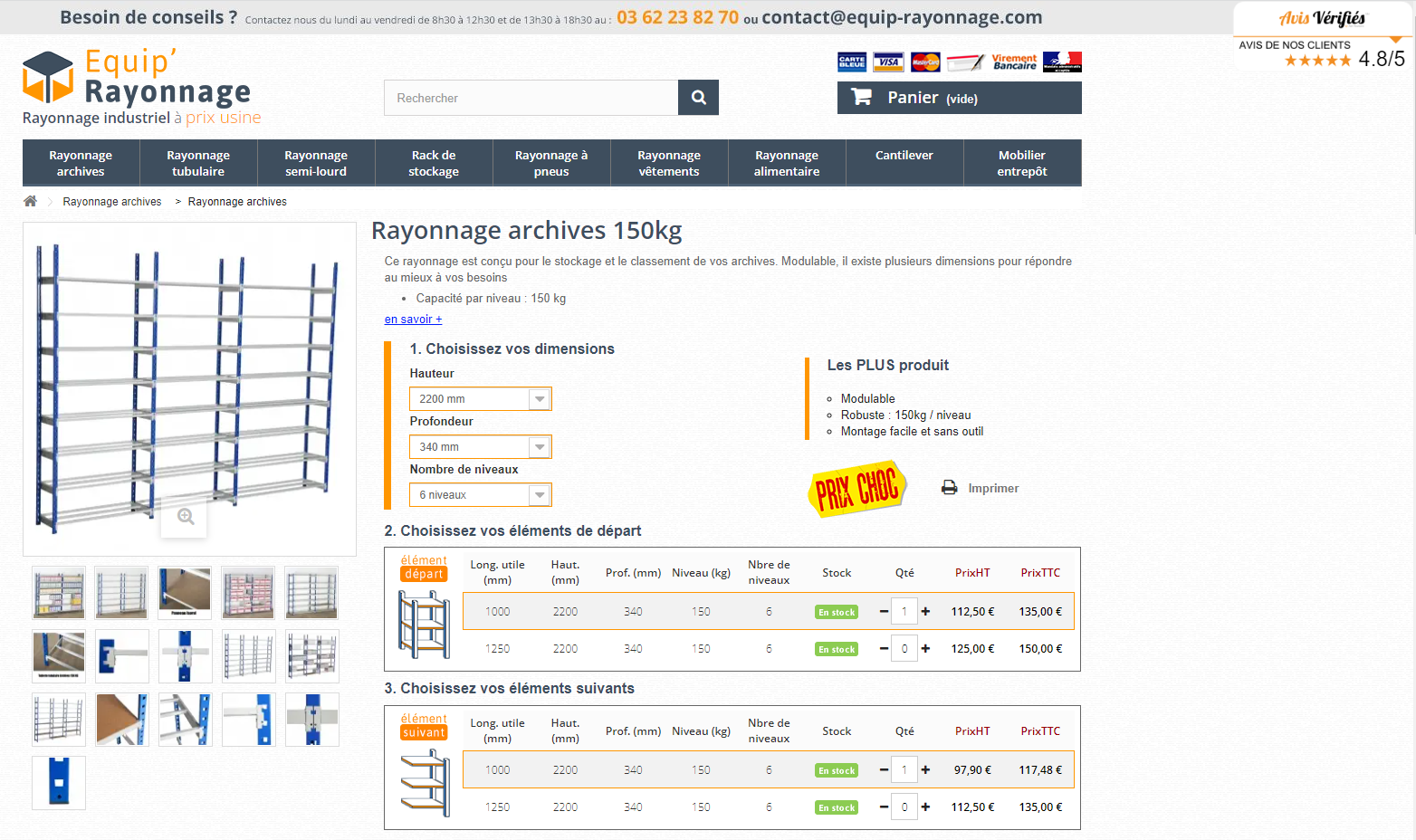
Task: Click the contact email address link
Action: pos(901,17)
